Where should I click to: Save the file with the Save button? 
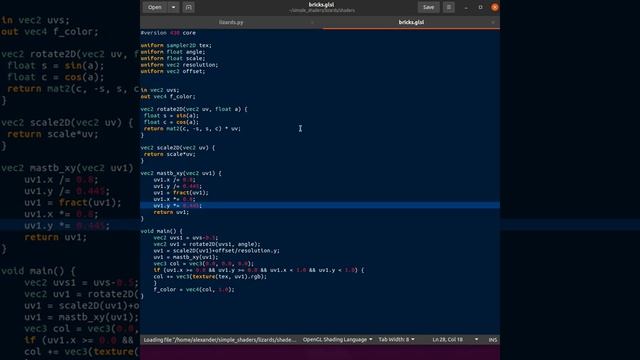coord(428,7)
